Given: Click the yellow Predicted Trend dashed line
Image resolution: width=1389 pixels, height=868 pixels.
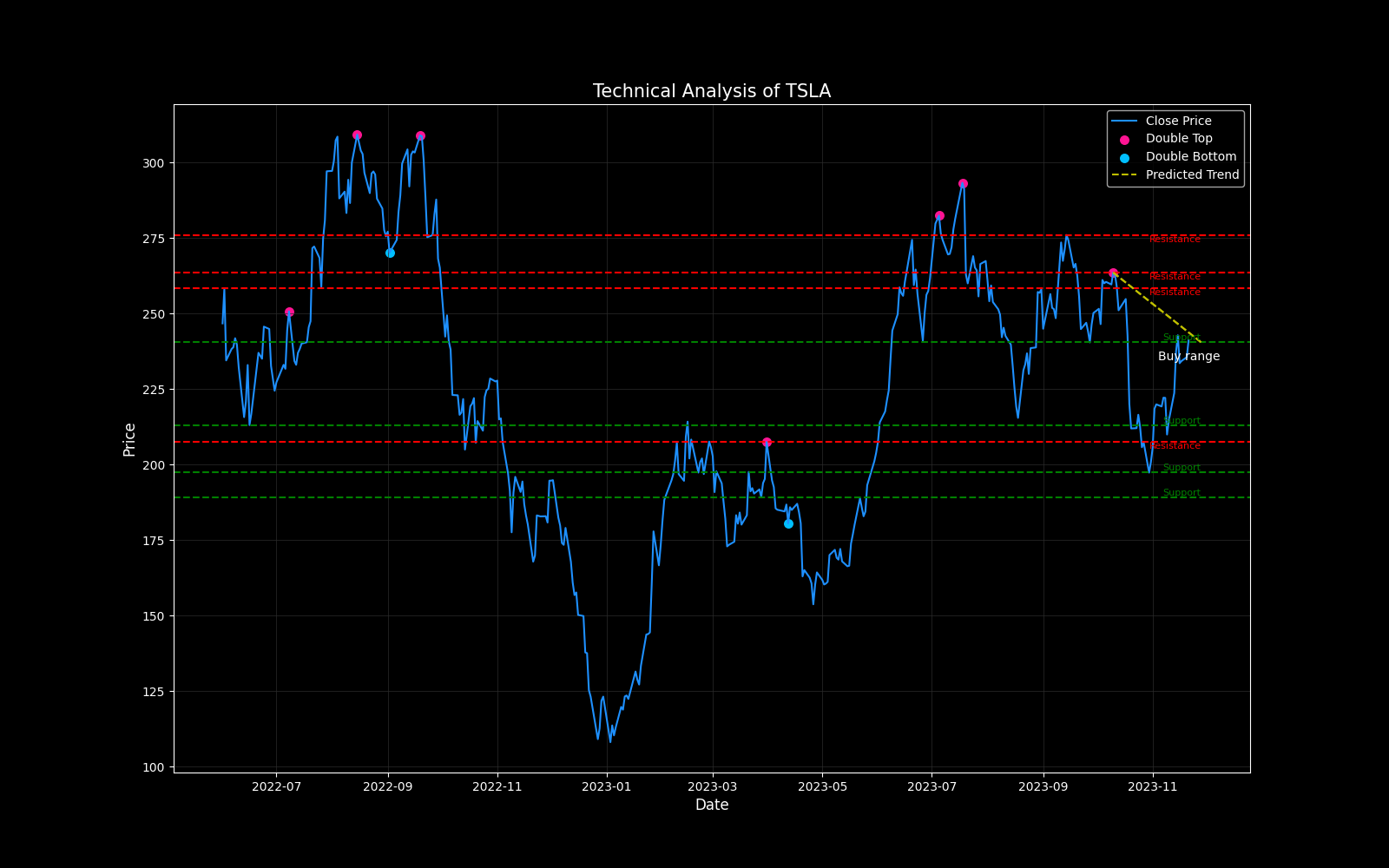Looking at the screenshot, I should point(1157,307).
